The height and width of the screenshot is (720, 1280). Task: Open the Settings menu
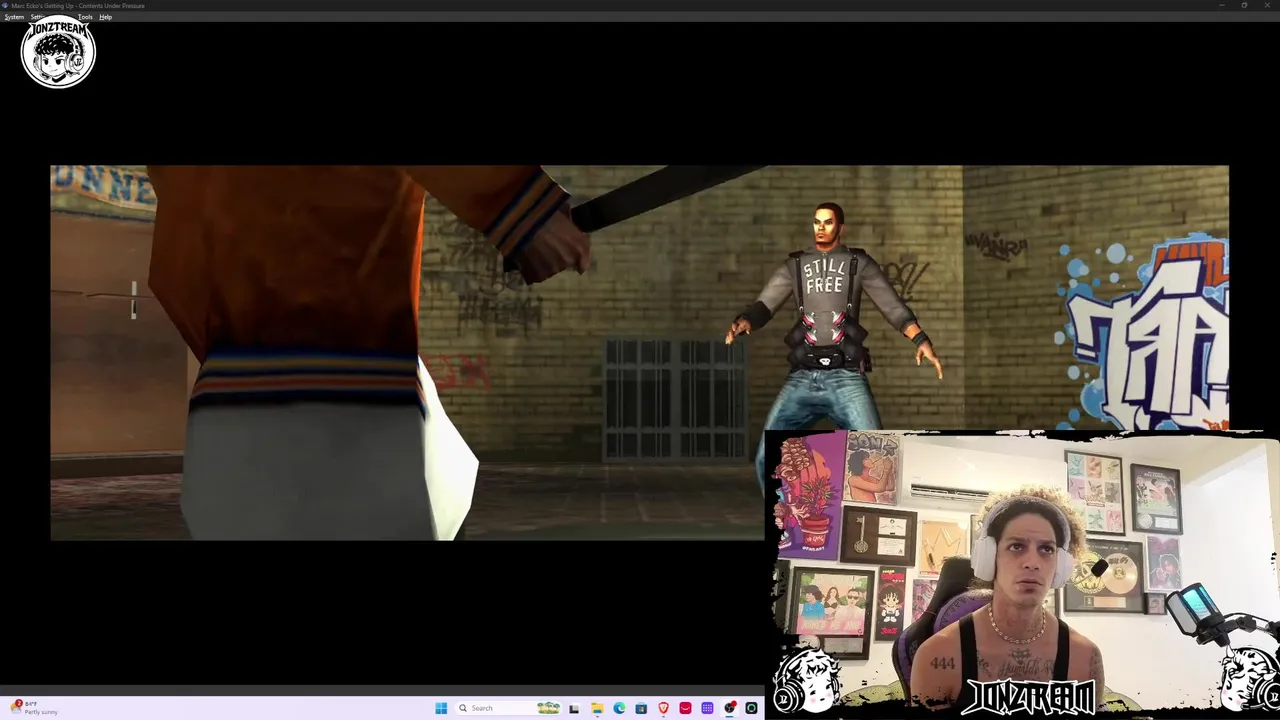[x=38, y=17]
